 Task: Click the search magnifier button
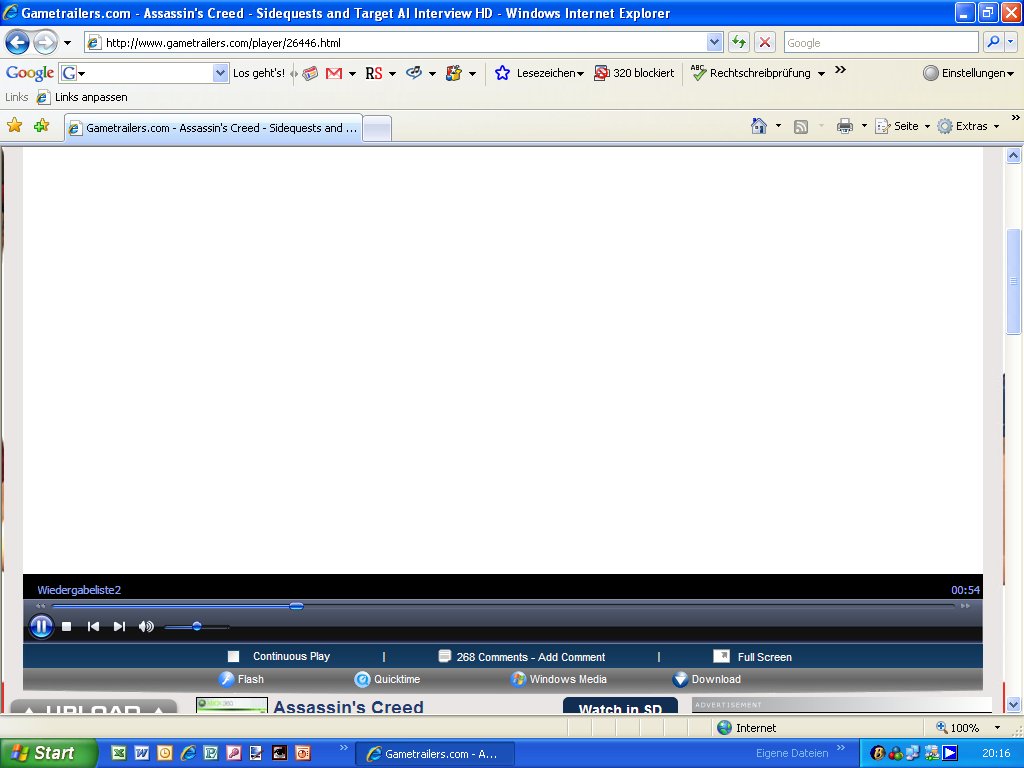click(993, 42)
